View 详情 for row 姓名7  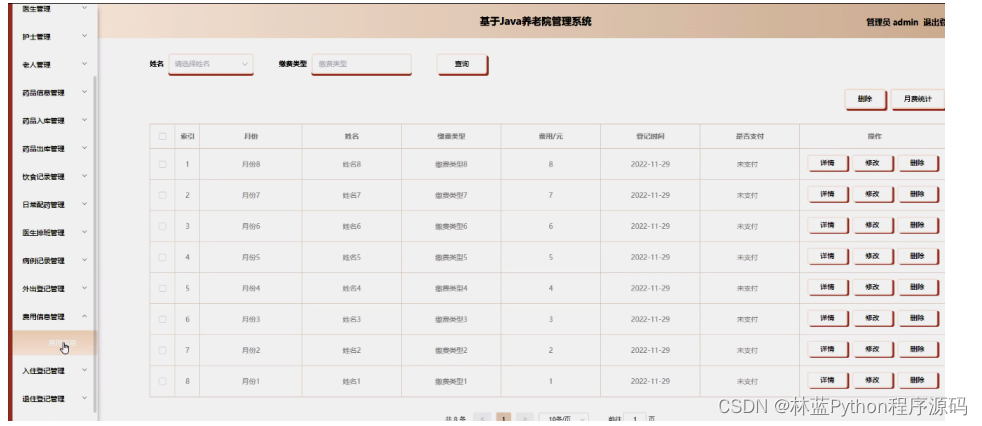(x=827, y=195)
